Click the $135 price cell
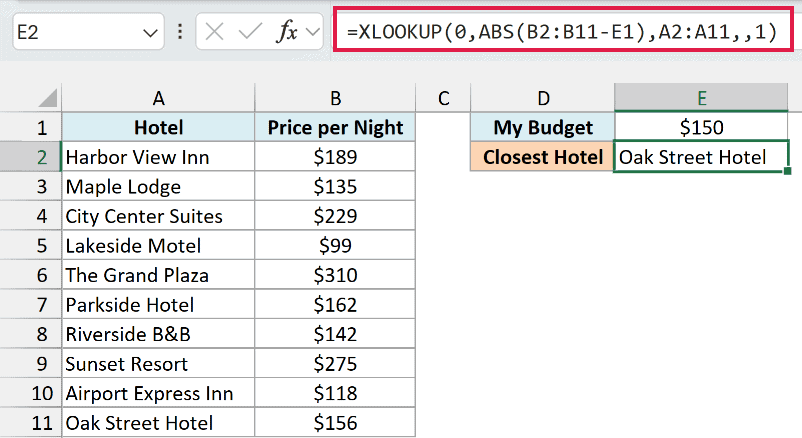Image resolution: width=802 pixels, height=438 pixels. (x=335, y=187)
